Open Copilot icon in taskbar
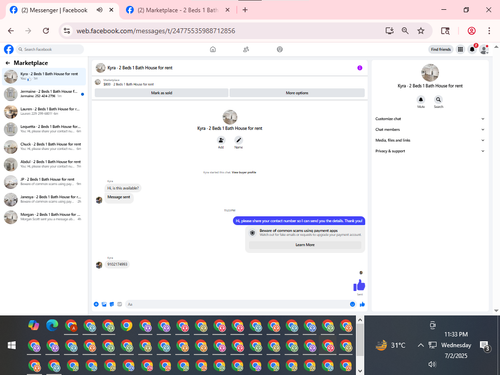Screen dimensions: 500x375 (33, 325)
